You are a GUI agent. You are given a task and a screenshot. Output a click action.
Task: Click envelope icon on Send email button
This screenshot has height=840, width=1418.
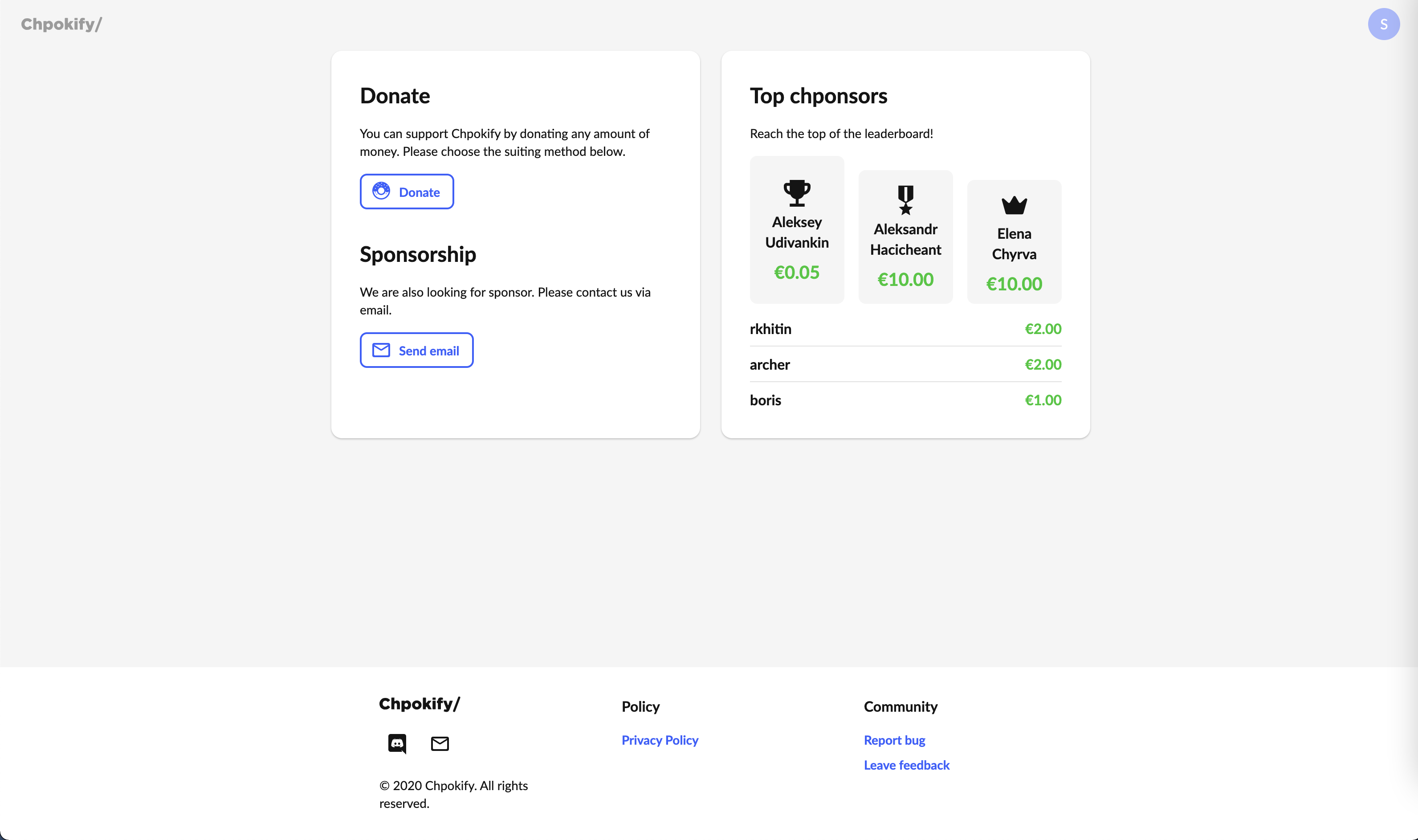(x=381, y=351)
